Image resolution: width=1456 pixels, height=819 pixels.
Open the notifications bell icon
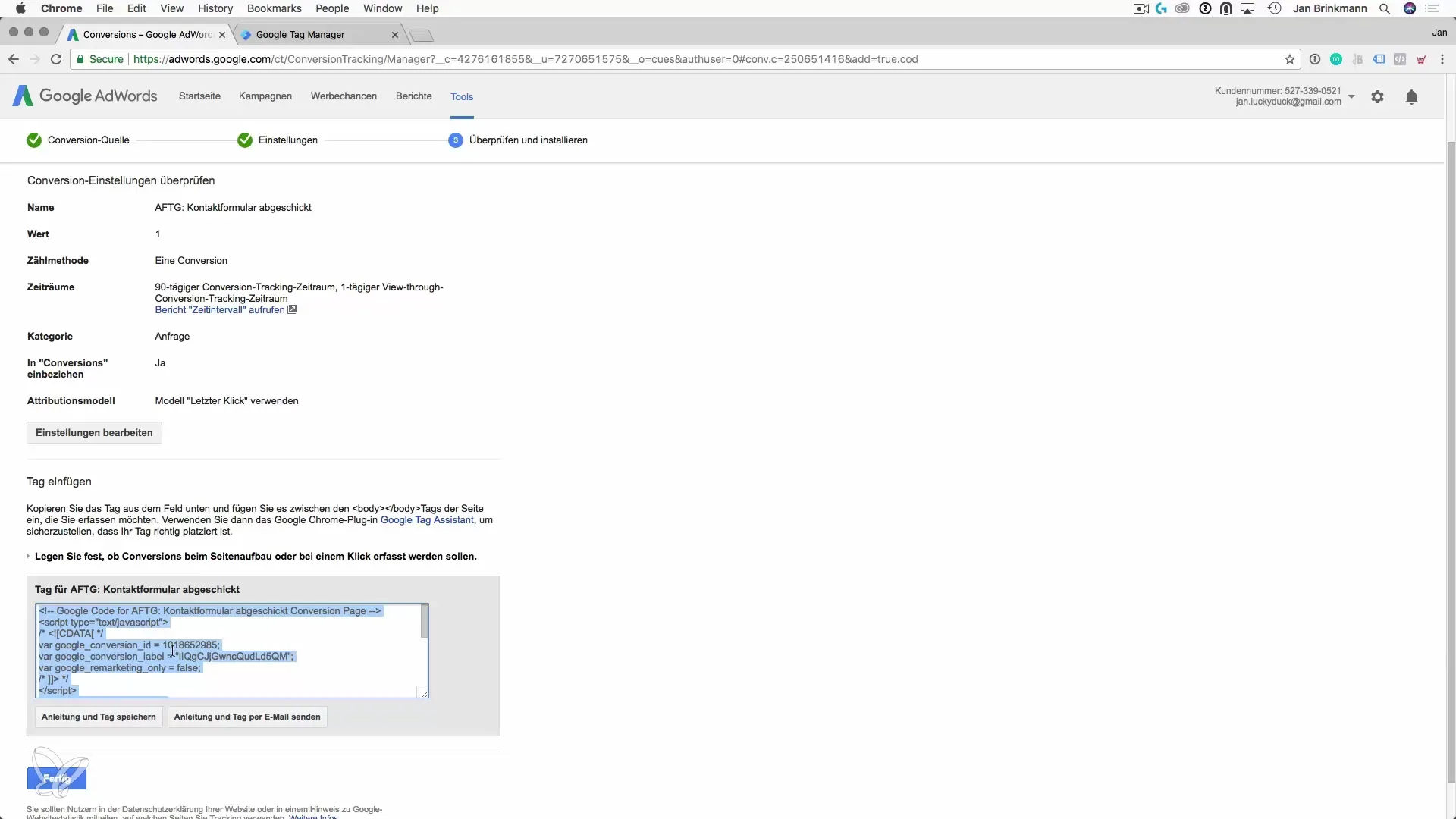point(1411,97)
